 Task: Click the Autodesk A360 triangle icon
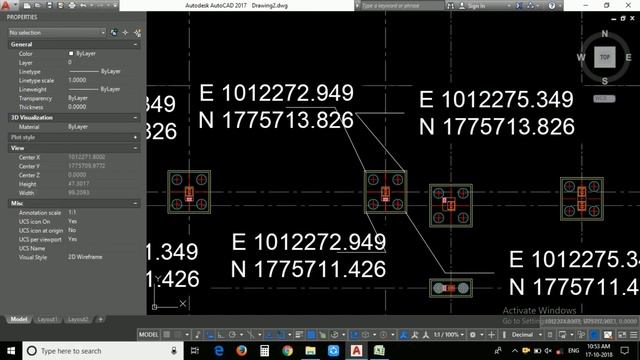531,6
